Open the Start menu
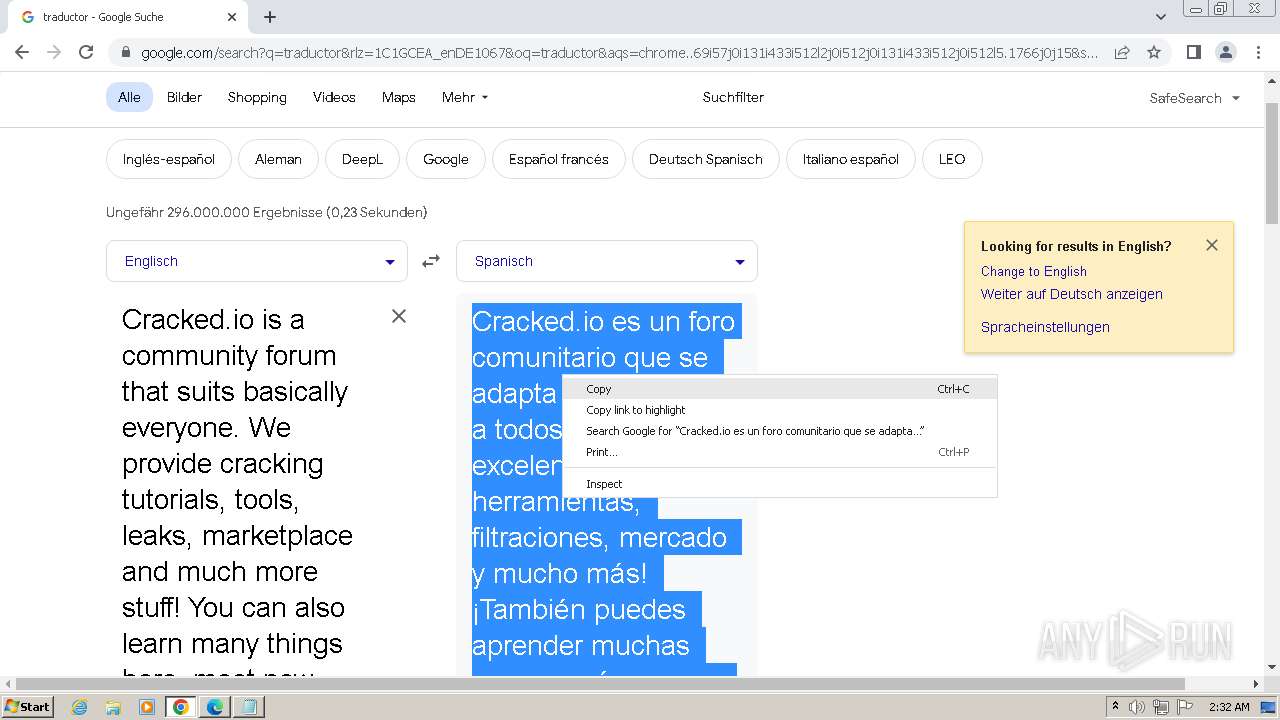 [27, 707]
